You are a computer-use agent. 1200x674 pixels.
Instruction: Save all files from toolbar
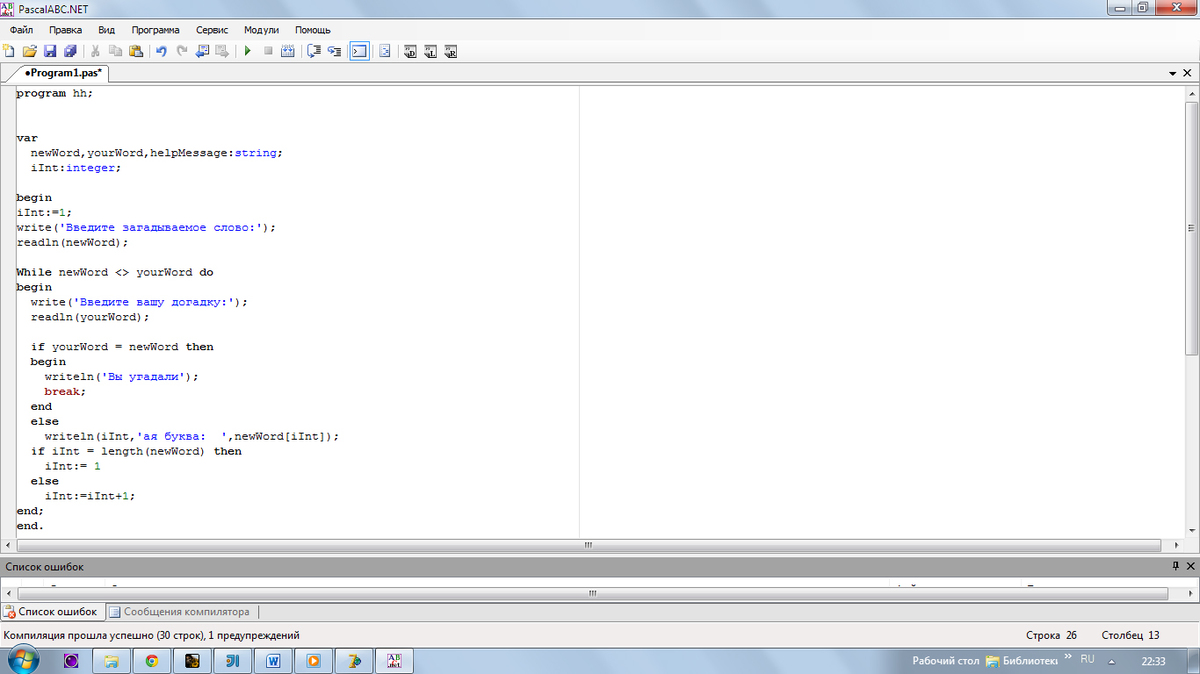[70, 51]
